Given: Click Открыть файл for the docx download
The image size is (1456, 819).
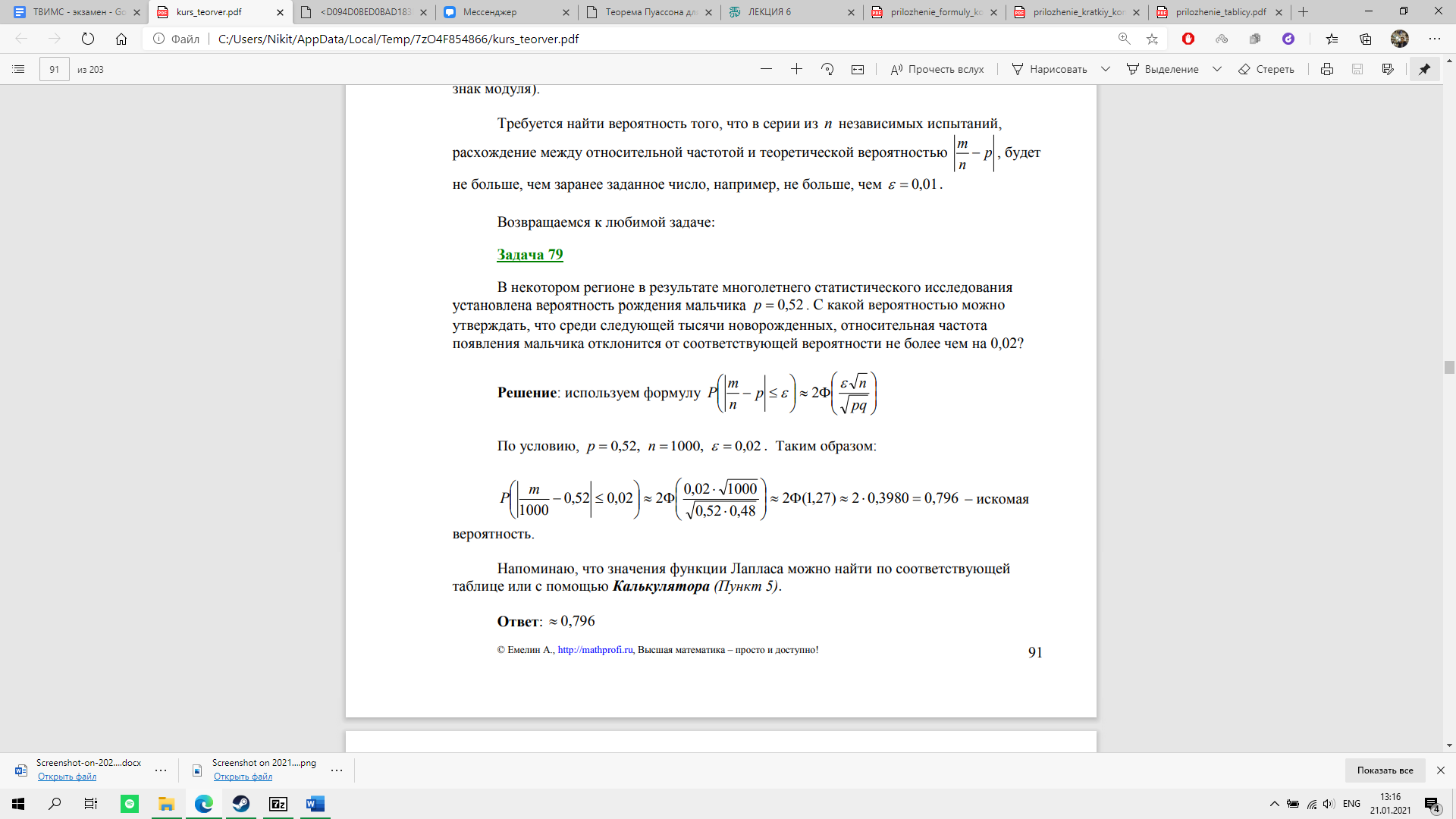Looking at the screenshot, I should coord(67,777).
